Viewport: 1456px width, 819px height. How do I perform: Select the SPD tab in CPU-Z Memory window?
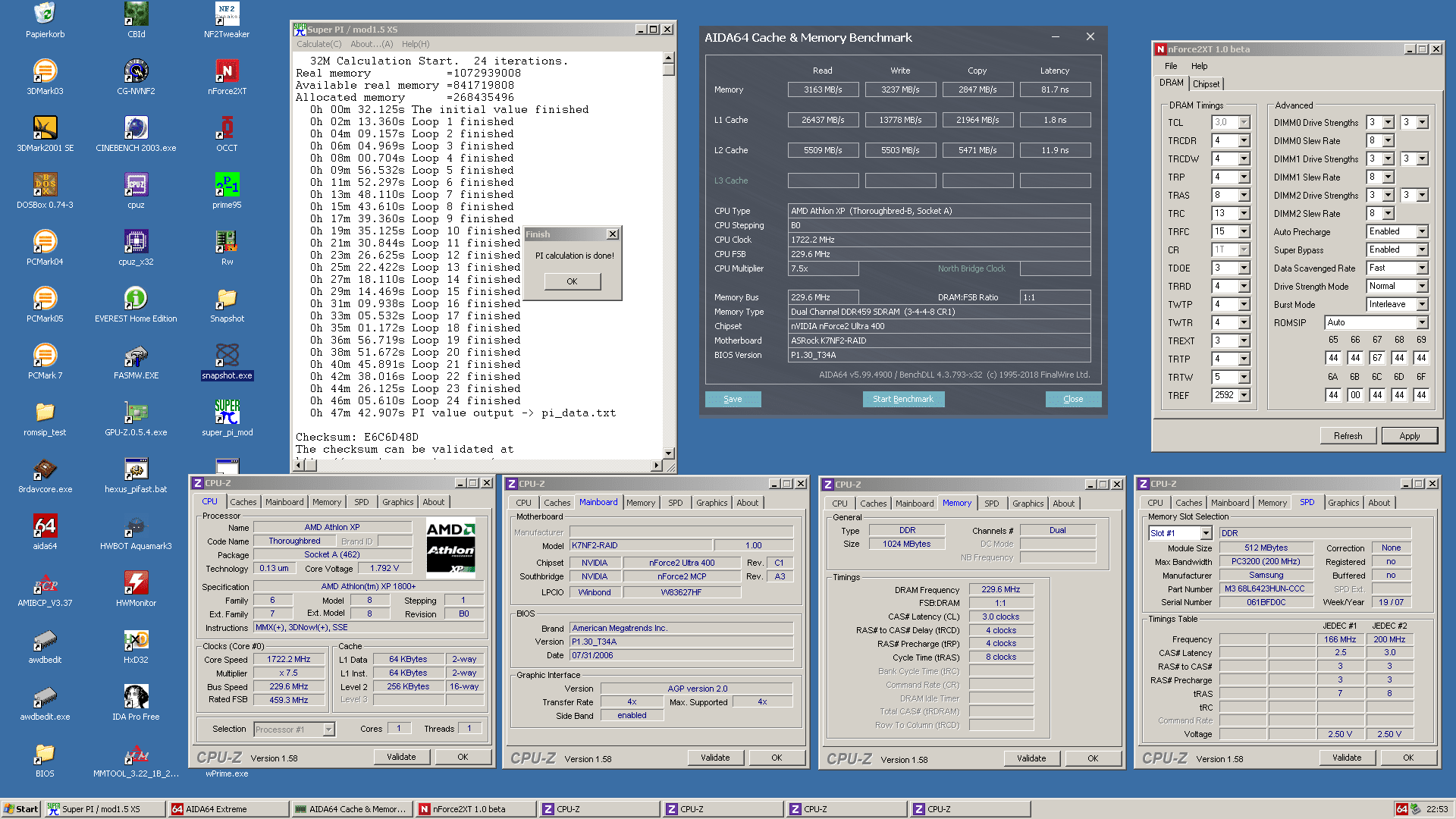click(992, 504)
